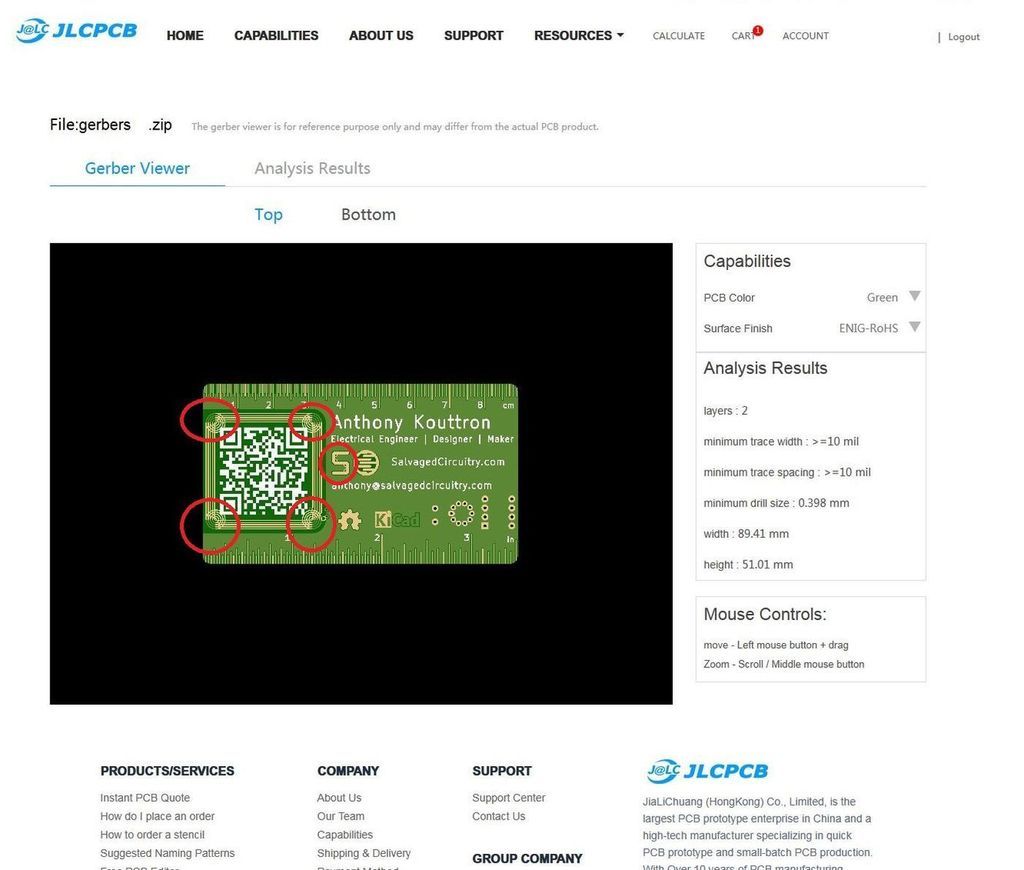1024x870 pixels.
Task: Expand the Surface Finish dropdown arrow
Action: point(915,327)
